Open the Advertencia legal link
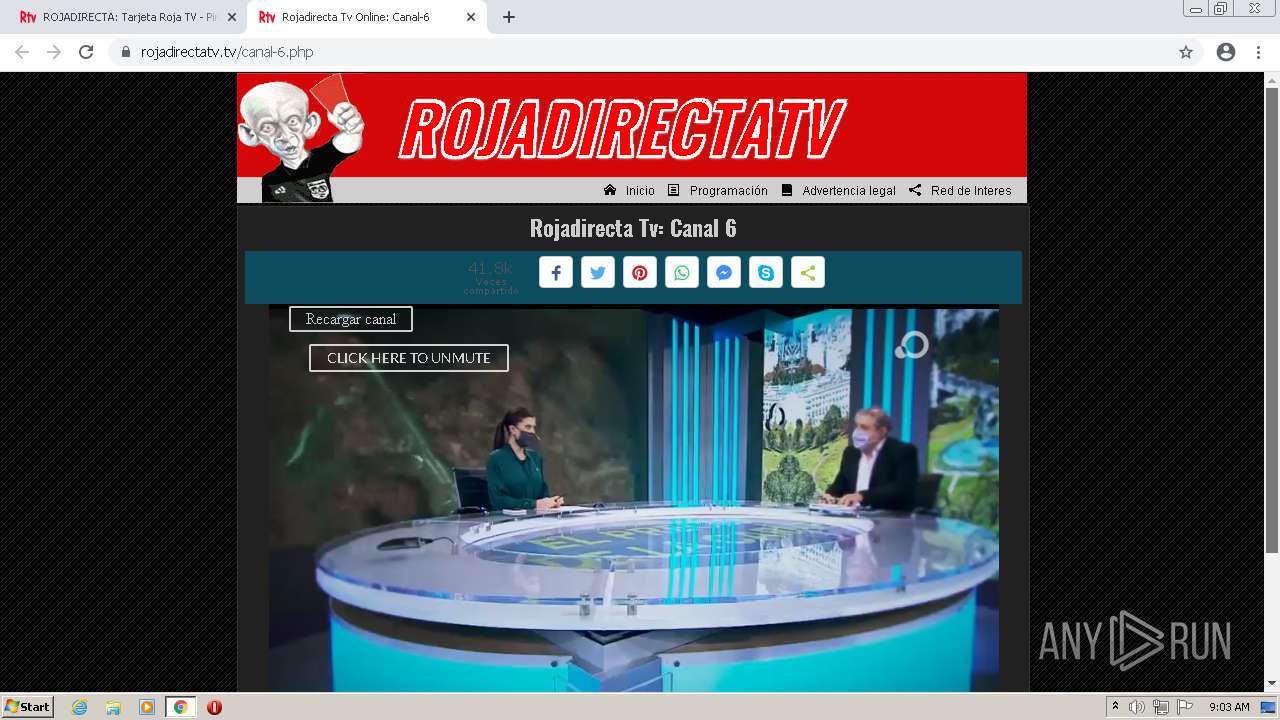The width and height of the screenshot is (1280, 720). pos(849,191)
